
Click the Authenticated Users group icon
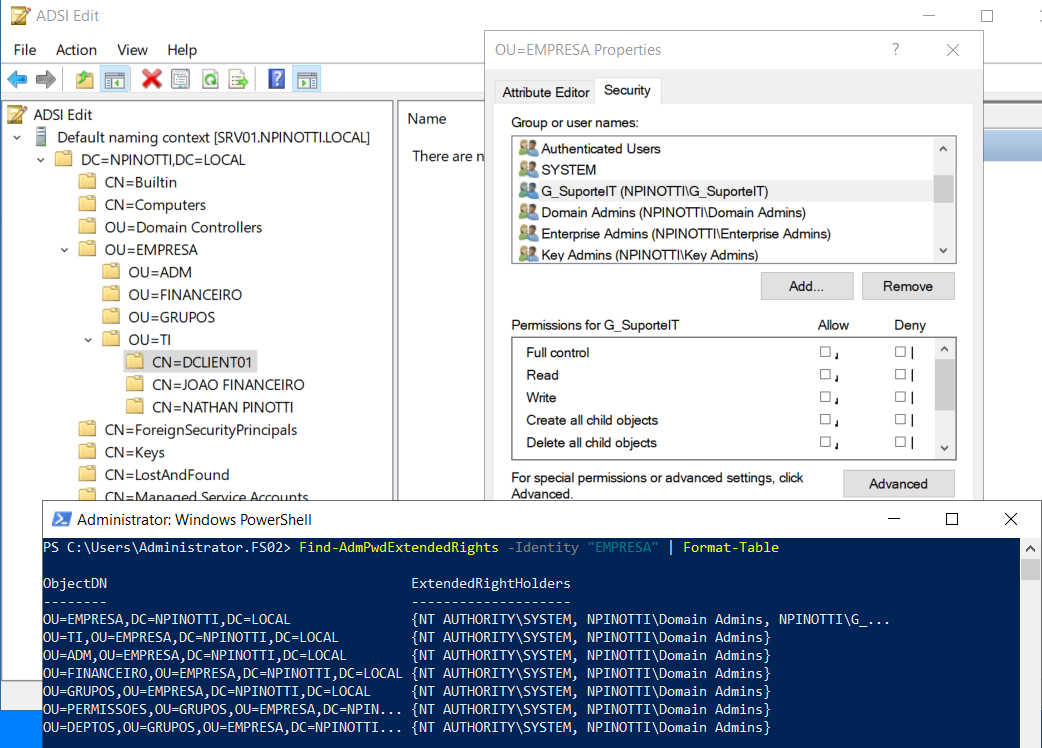pyautogui.click(x=528, y=147)
